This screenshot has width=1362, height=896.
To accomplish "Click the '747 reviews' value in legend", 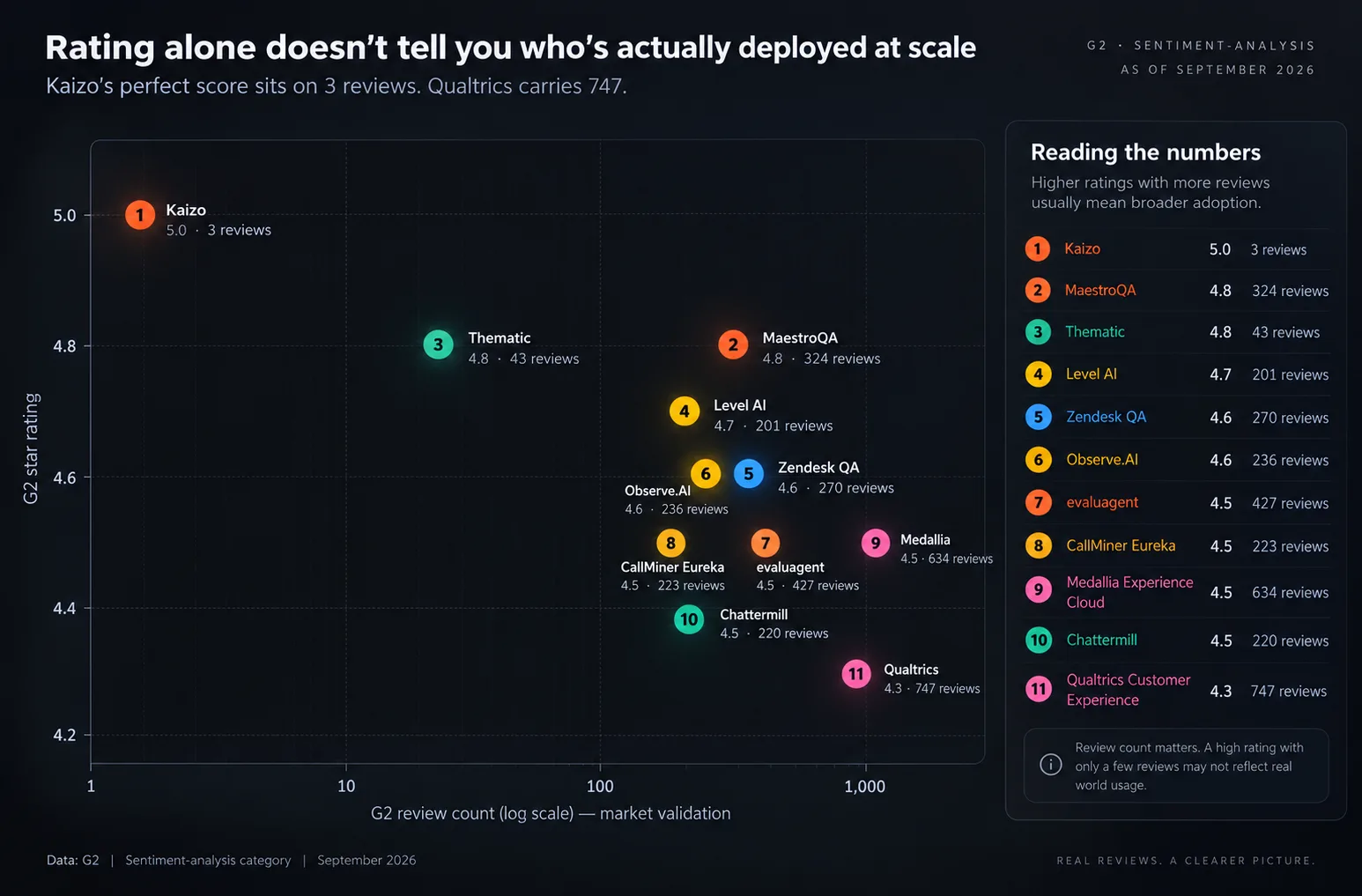I will click(1288, 692).
